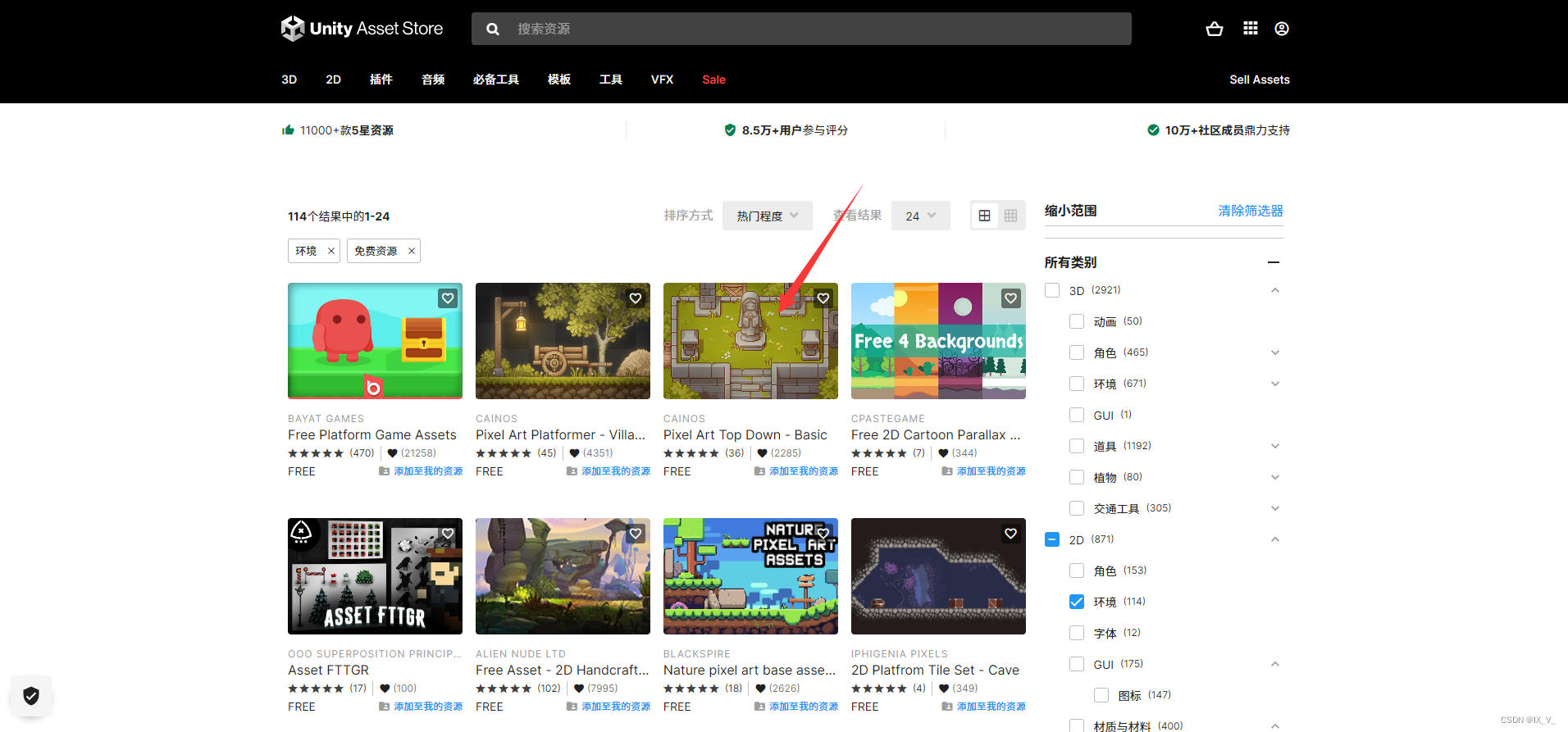Favorite 2D Platform Tile Set Cave heart
The width and height of the screenshot is (1568, 732).
[x=1011, y=534]
